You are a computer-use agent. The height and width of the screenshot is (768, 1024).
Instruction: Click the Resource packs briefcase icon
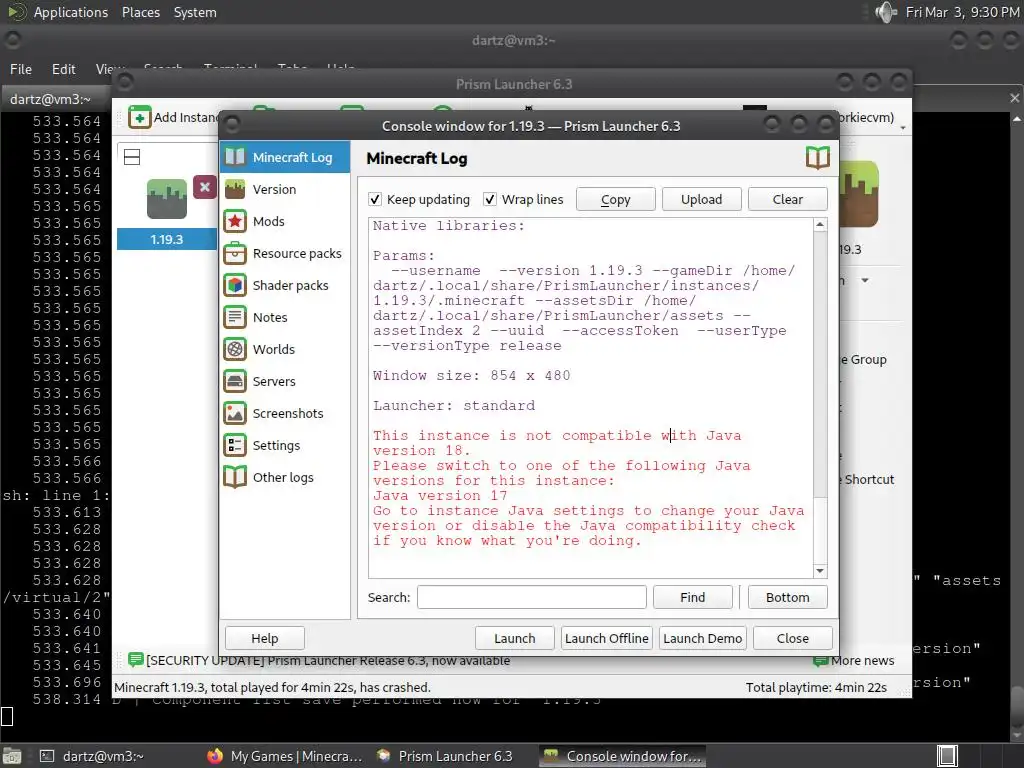pyautogui.click(x=235, y=253)
